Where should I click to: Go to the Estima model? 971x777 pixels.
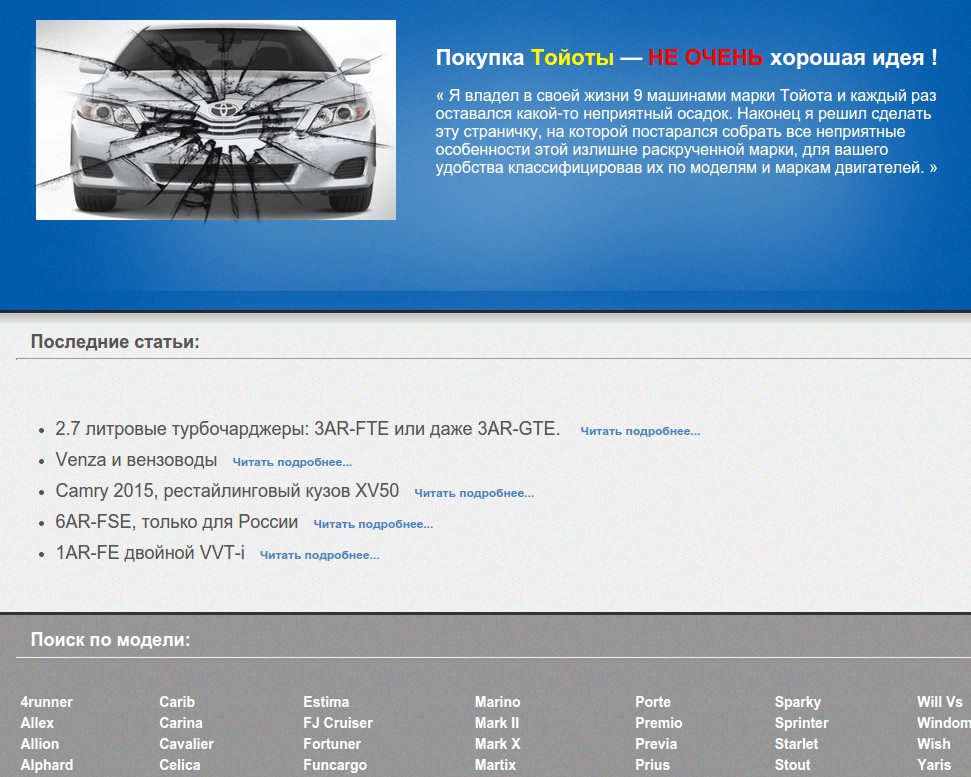326,702
